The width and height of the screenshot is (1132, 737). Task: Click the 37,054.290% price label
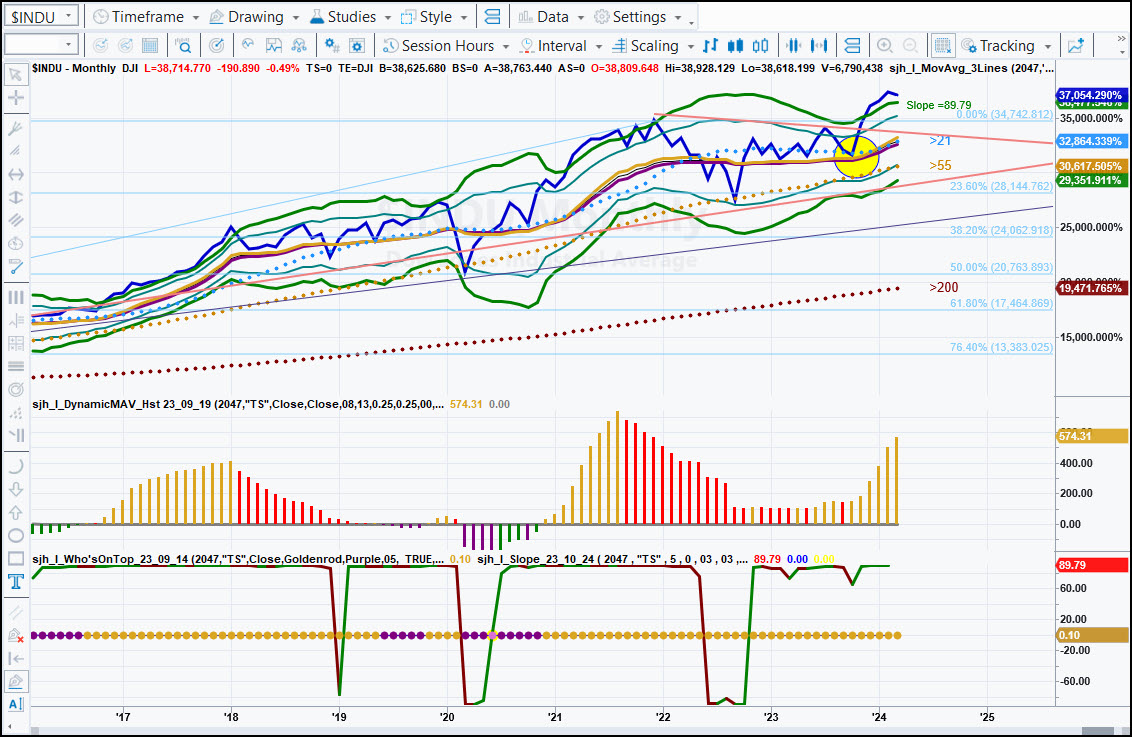[1090, 95]
